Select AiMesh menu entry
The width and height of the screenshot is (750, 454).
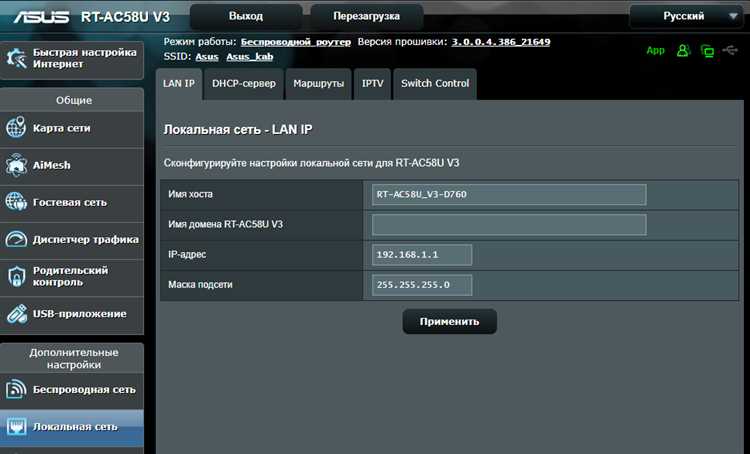tap(72, 166)
